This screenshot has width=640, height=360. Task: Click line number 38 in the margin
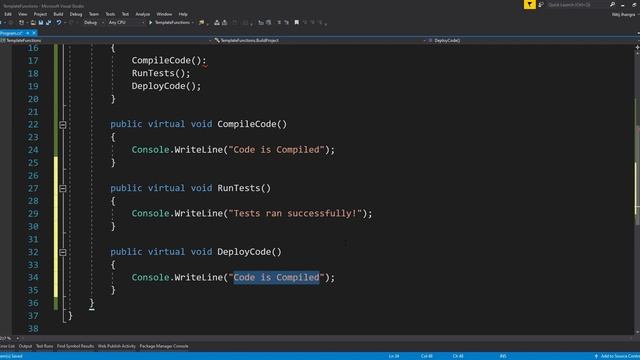pyautogui.click(x=33, y=329)
